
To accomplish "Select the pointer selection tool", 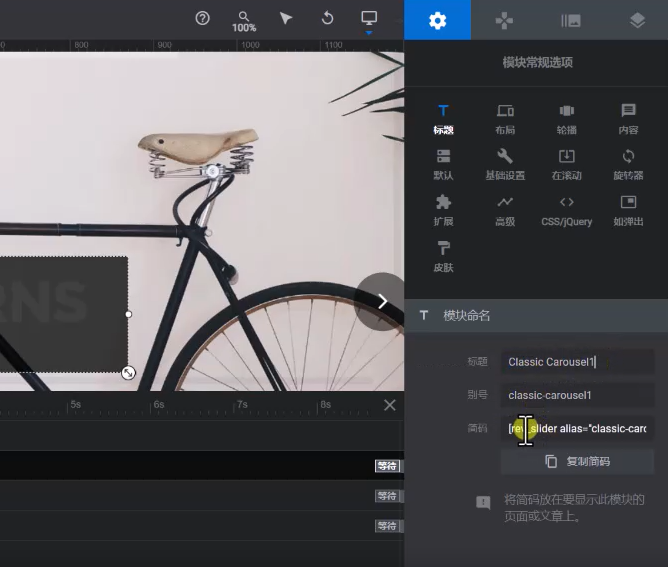I will coord(285,18).
